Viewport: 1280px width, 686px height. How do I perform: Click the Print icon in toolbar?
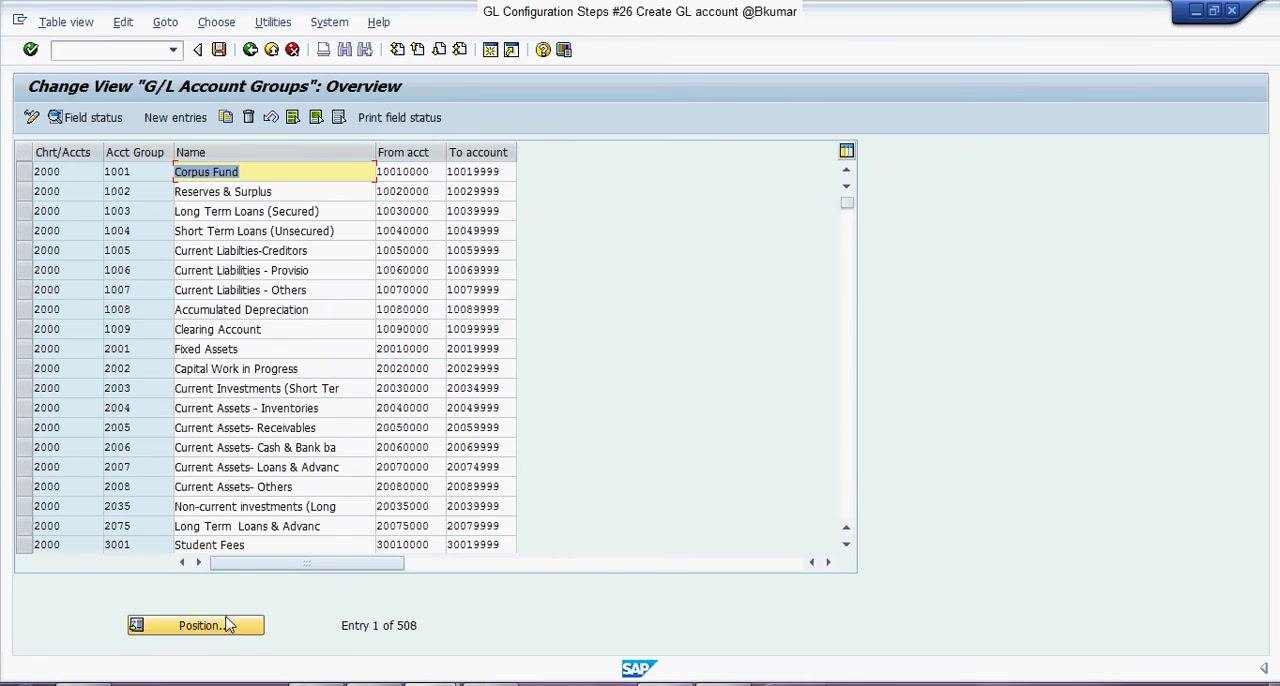(x=323, y=50)
